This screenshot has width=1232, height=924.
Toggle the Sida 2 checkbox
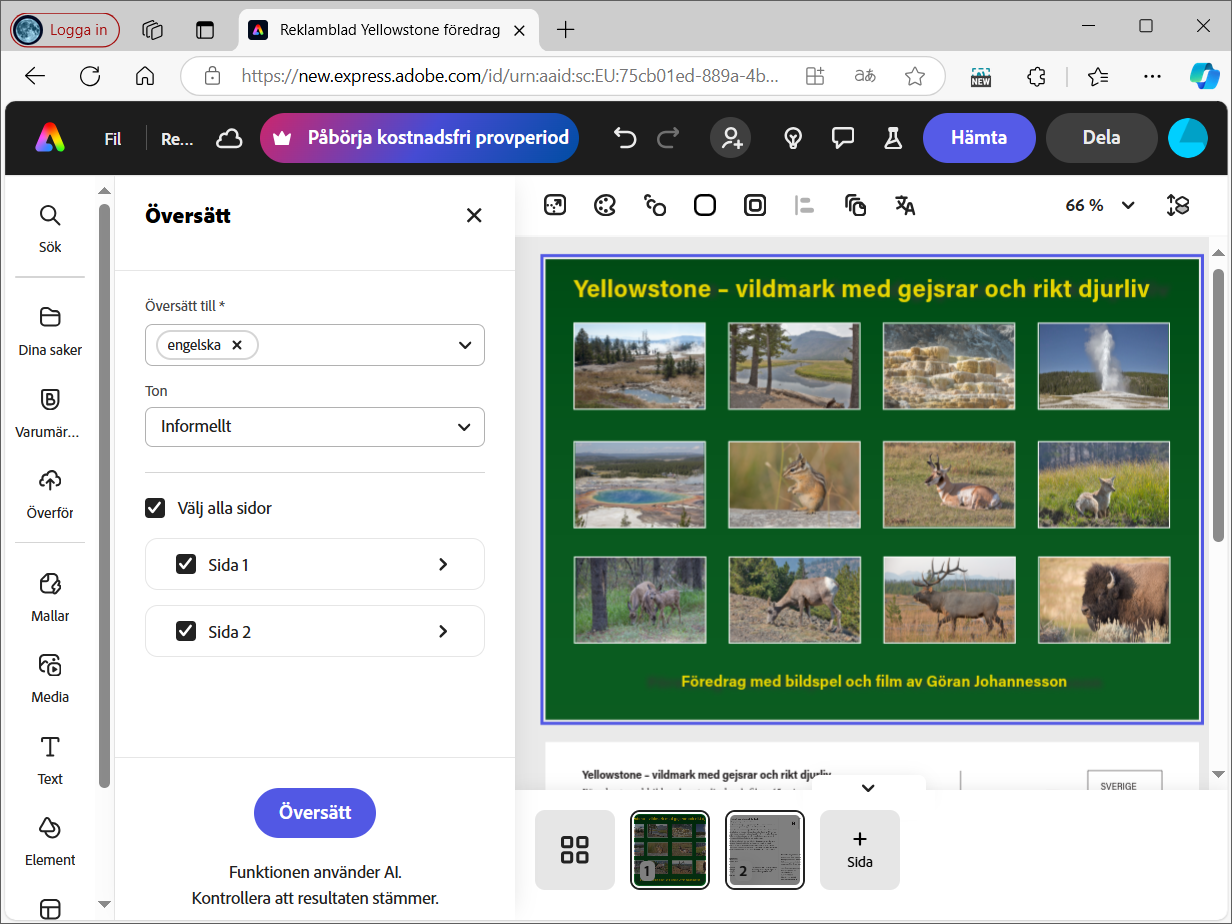[186, 631]
